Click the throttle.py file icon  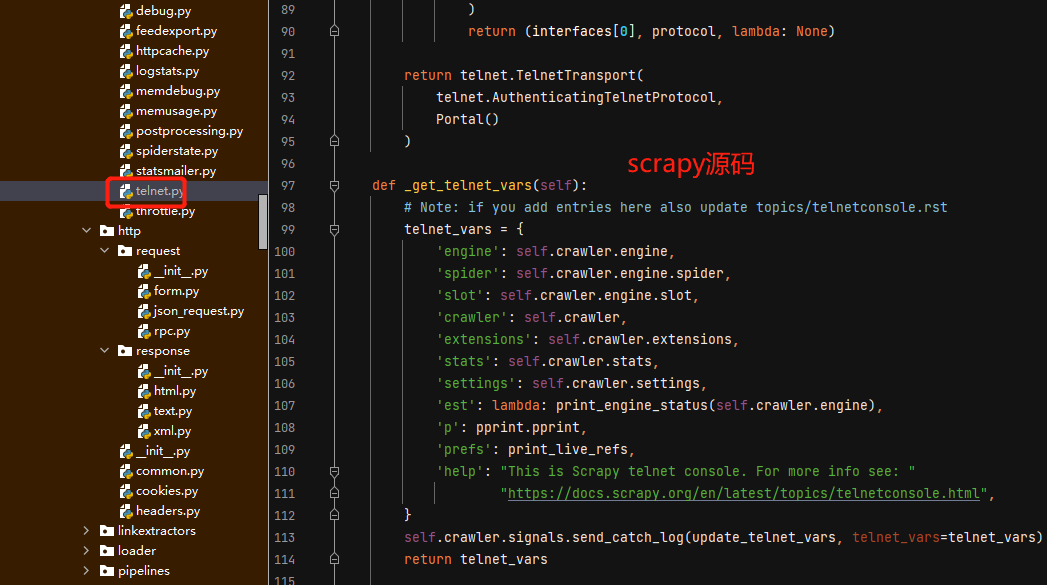pyautogui.click(x=126, y=212)
